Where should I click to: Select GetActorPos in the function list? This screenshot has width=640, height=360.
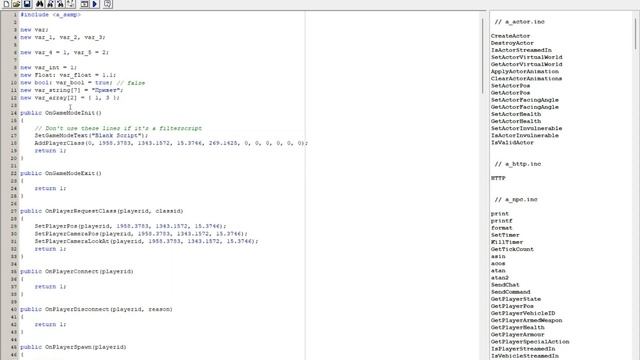click(x=510, y=93)
